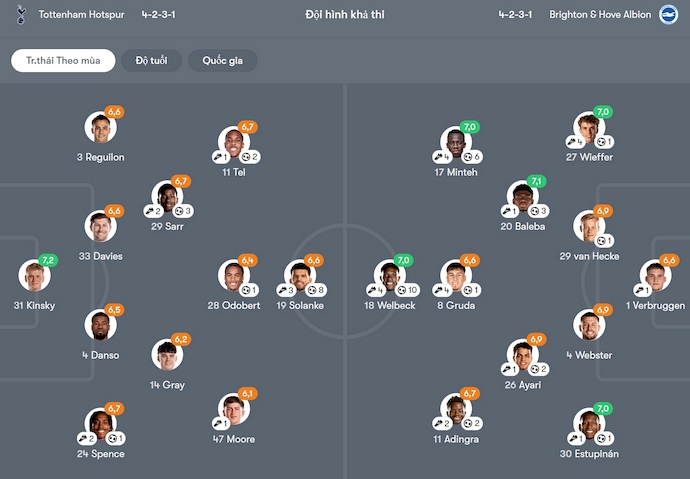Click Gruda's assists boot icon
This screenshot has width=690, height=479.
448,290
